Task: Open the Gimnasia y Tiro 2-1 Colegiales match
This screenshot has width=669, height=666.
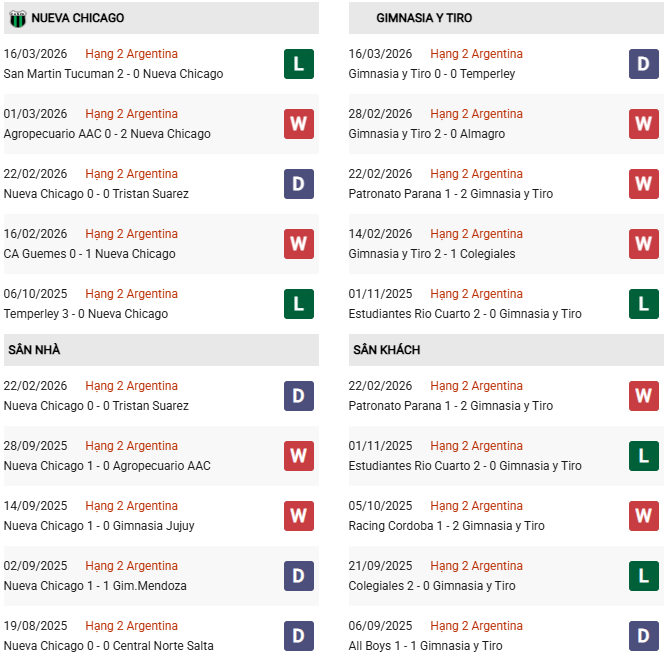Action: [432, 254]
